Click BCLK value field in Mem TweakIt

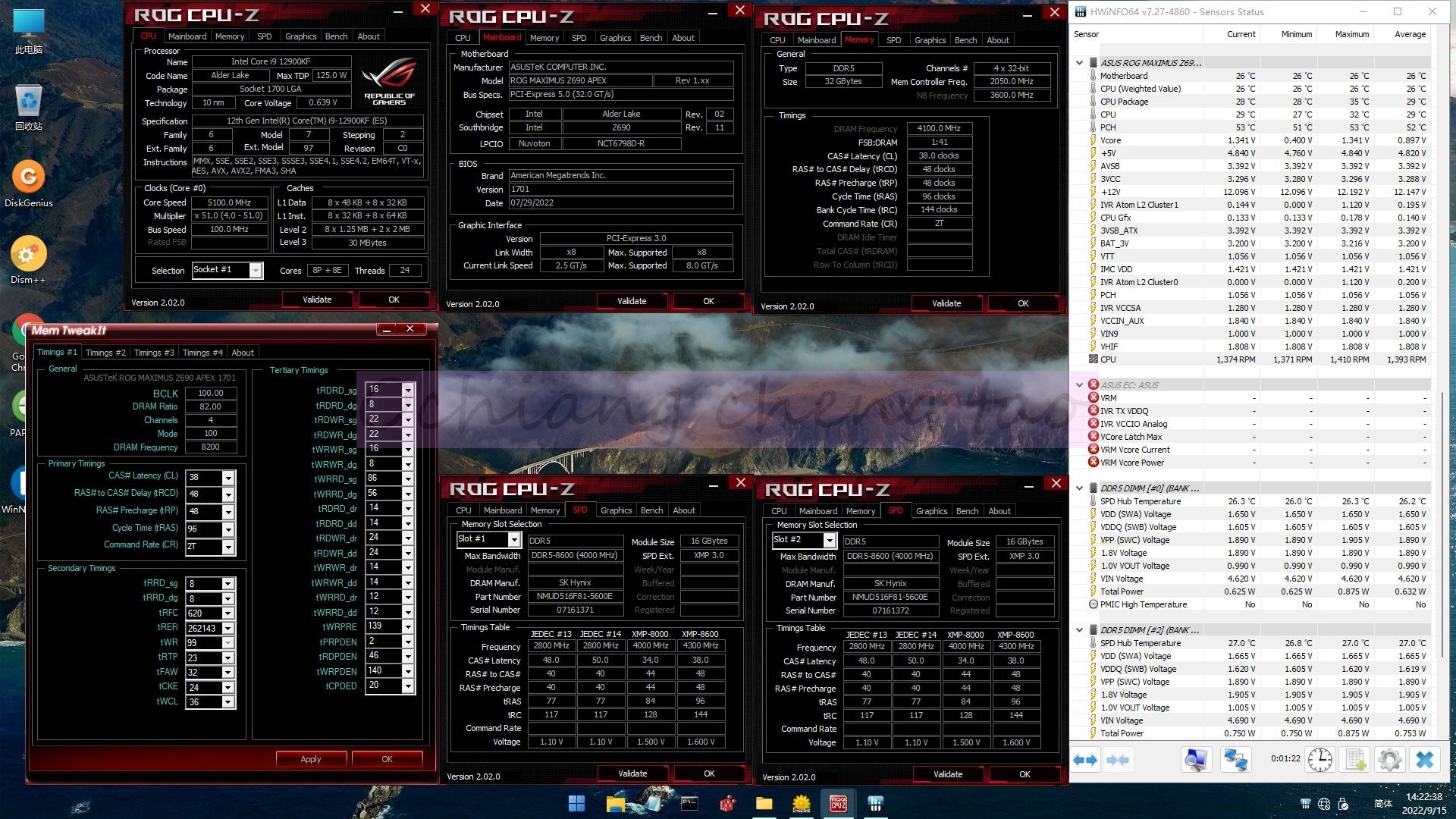point(211,393)
